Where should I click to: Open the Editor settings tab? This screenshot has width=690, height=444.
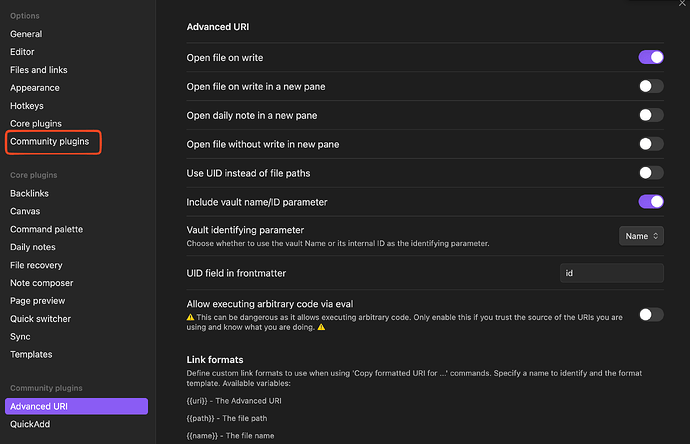point(22,52)
